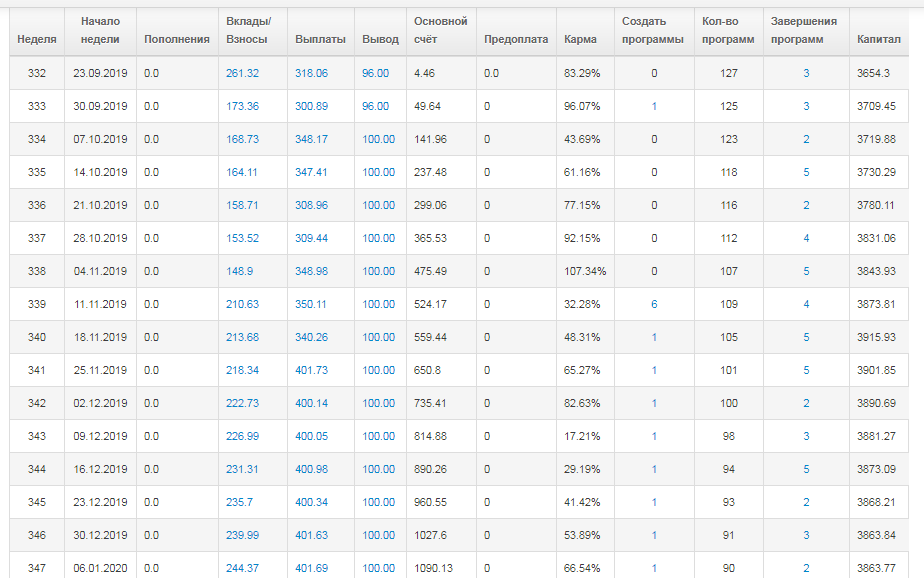Open deposits value 231.31
The height and width of the screenshot is (578, 924).
pos(242,469)
